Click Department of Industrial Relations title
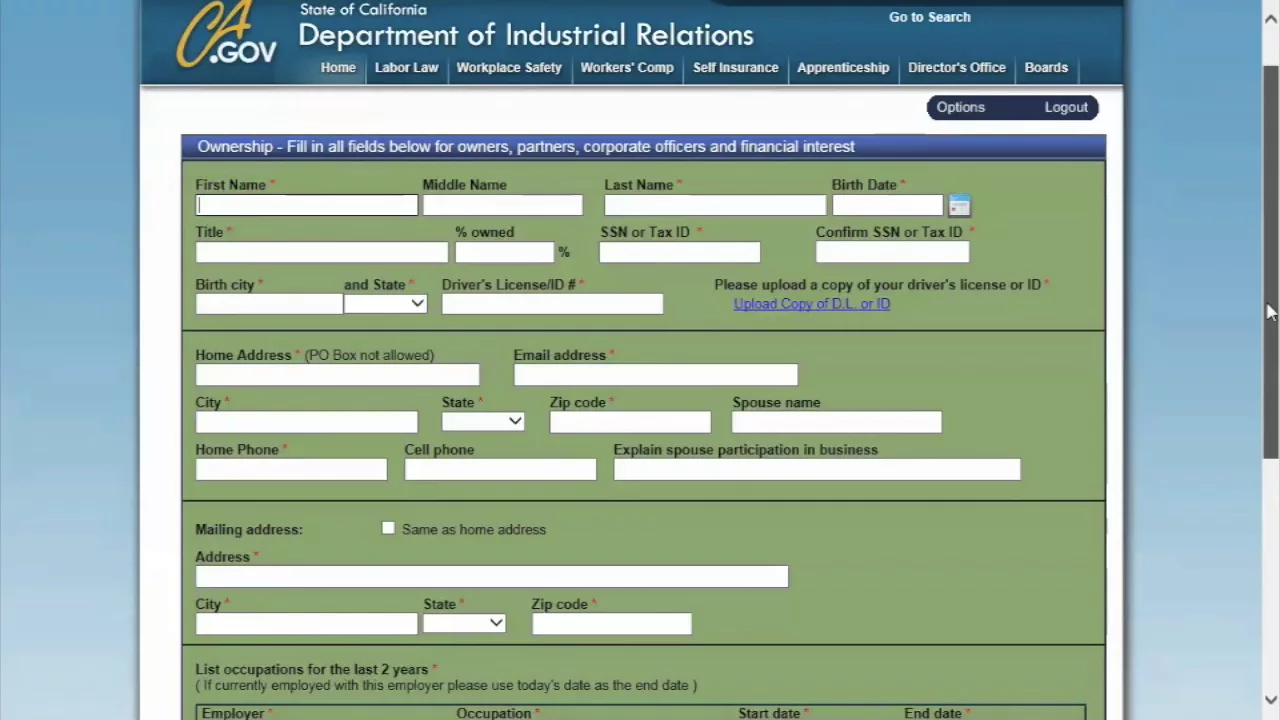The height and width of the screenshot is (720, 1280). point(526,35)
